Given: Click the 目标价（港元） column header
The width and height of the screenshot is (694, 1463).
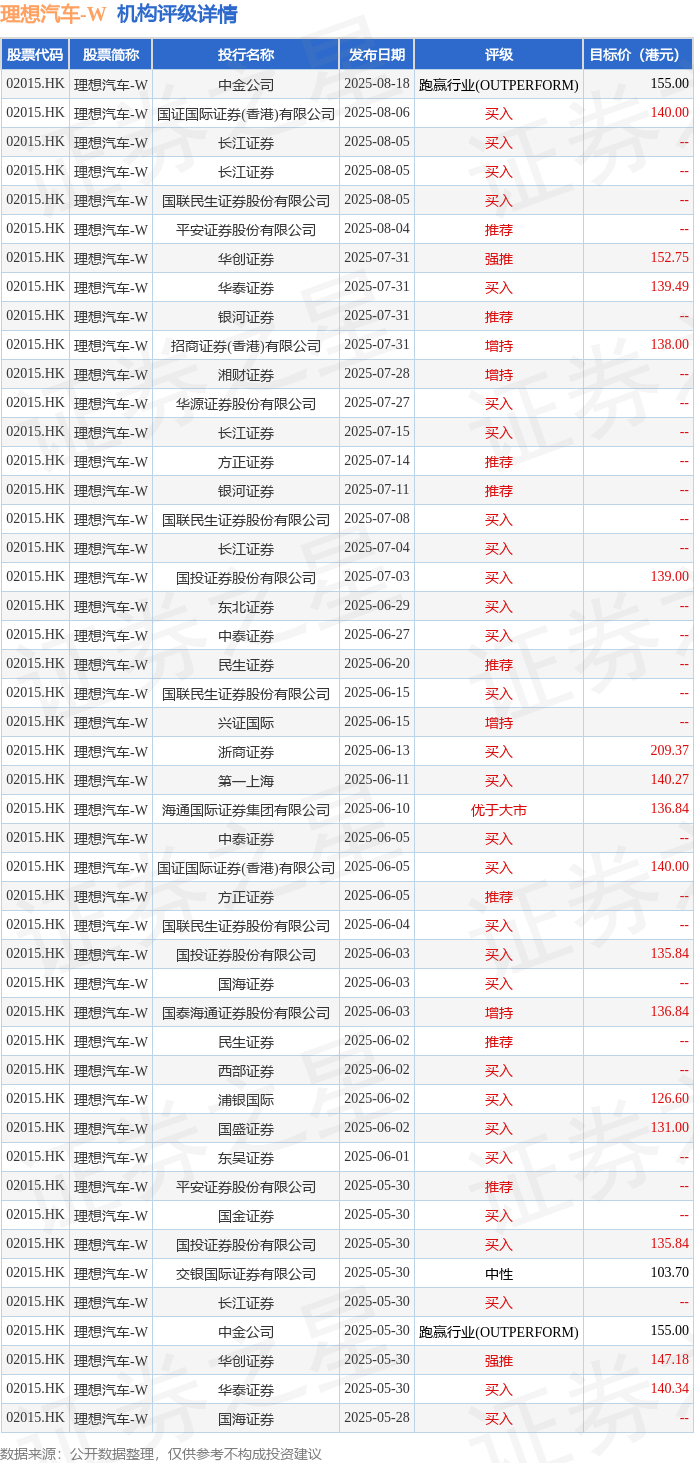Looking at the screenshot, I should click(638, 55).
